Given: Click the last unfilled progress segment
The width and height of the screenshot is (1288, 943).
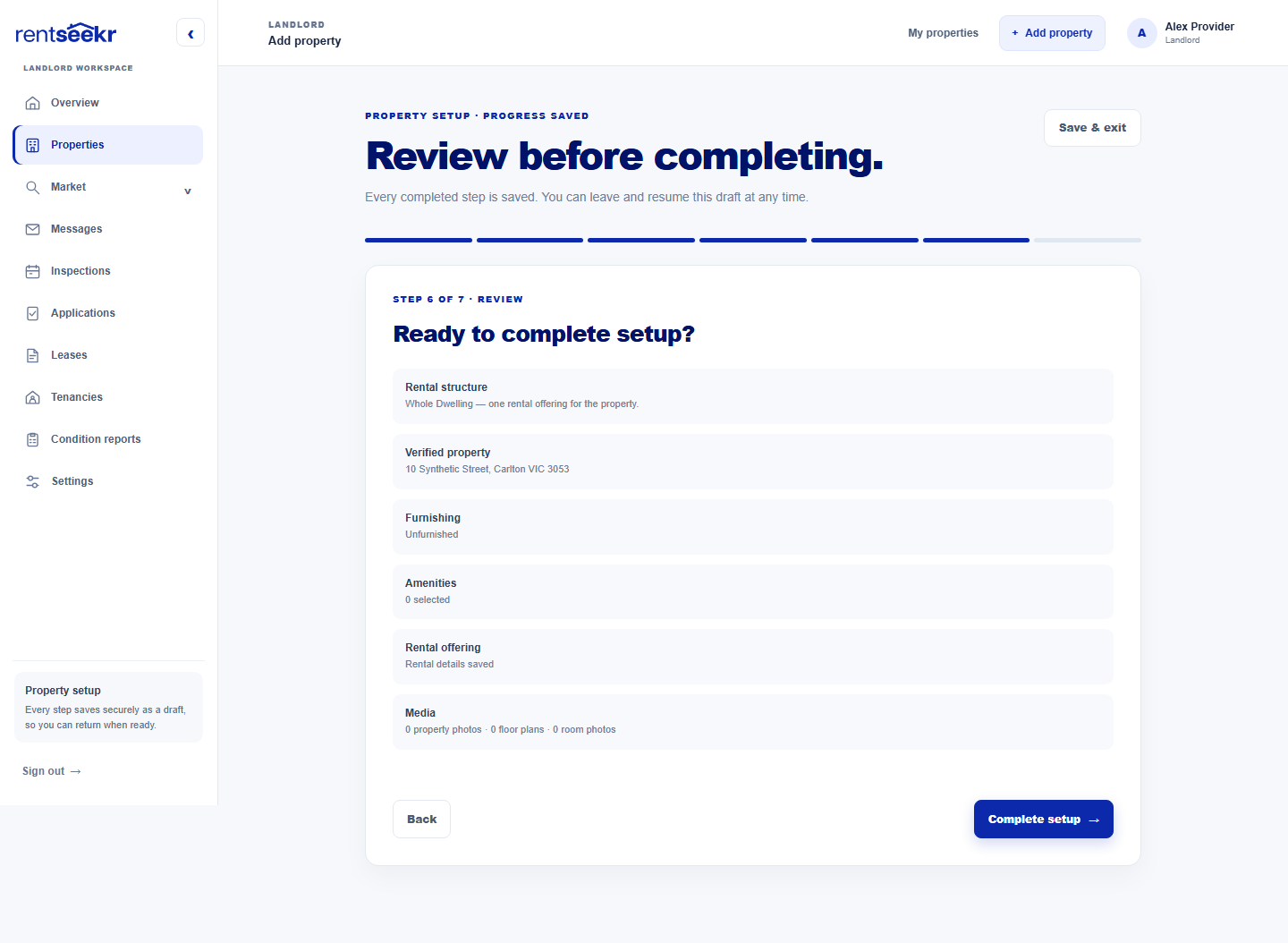Looking at the screenshot, I should pyautogui.click(x=1088, y=240).
